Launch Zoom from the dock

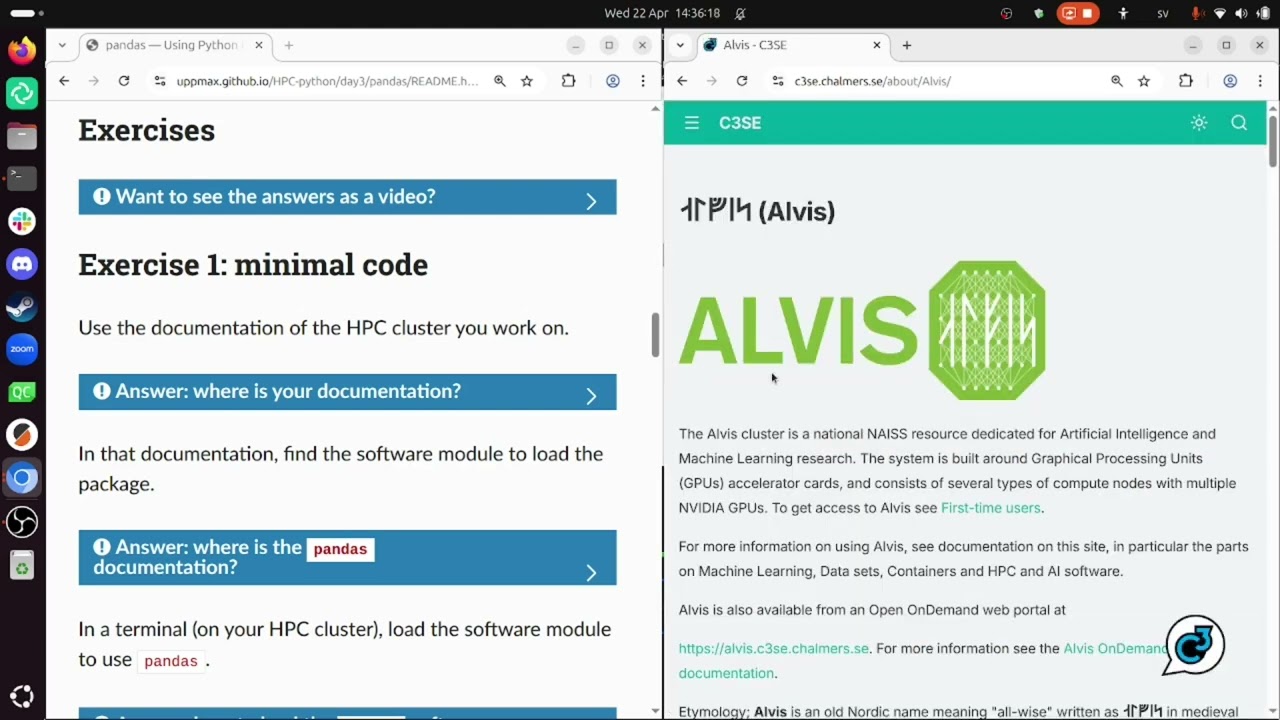tap(22, 349)
